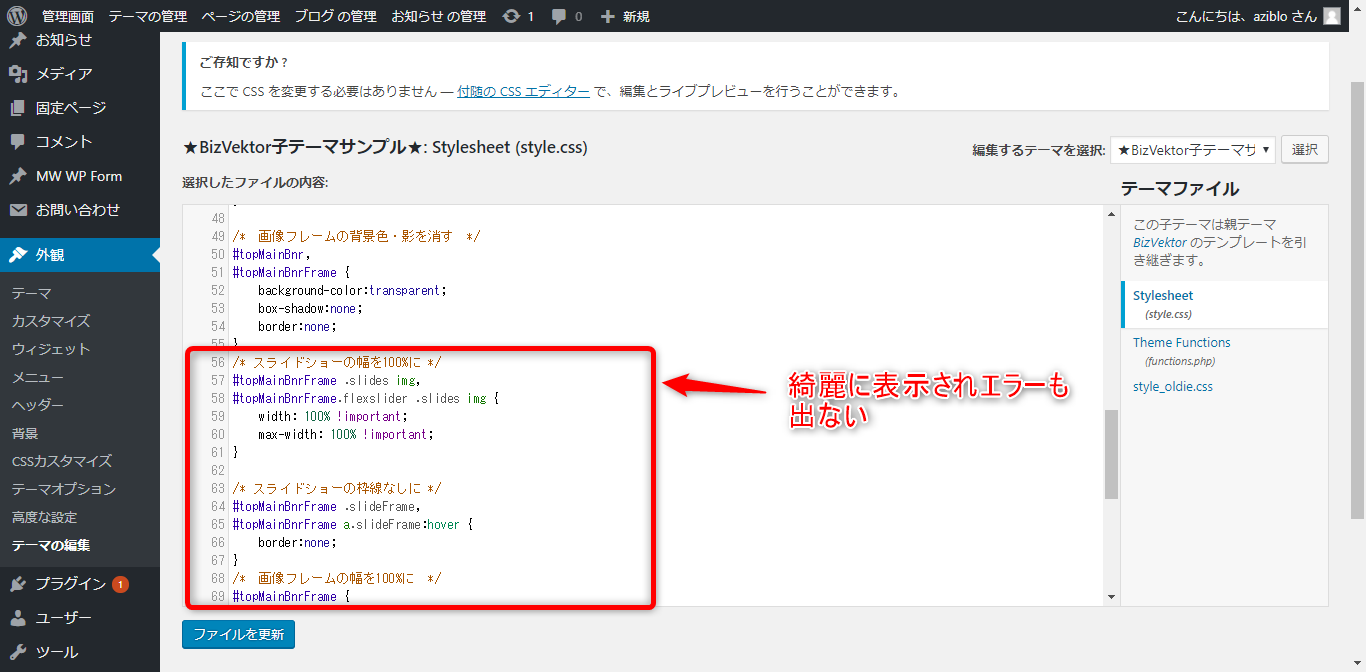Click code line 'border:none;' on line 54
Viewport: 1366px width, 672px height.
point(297,326)
